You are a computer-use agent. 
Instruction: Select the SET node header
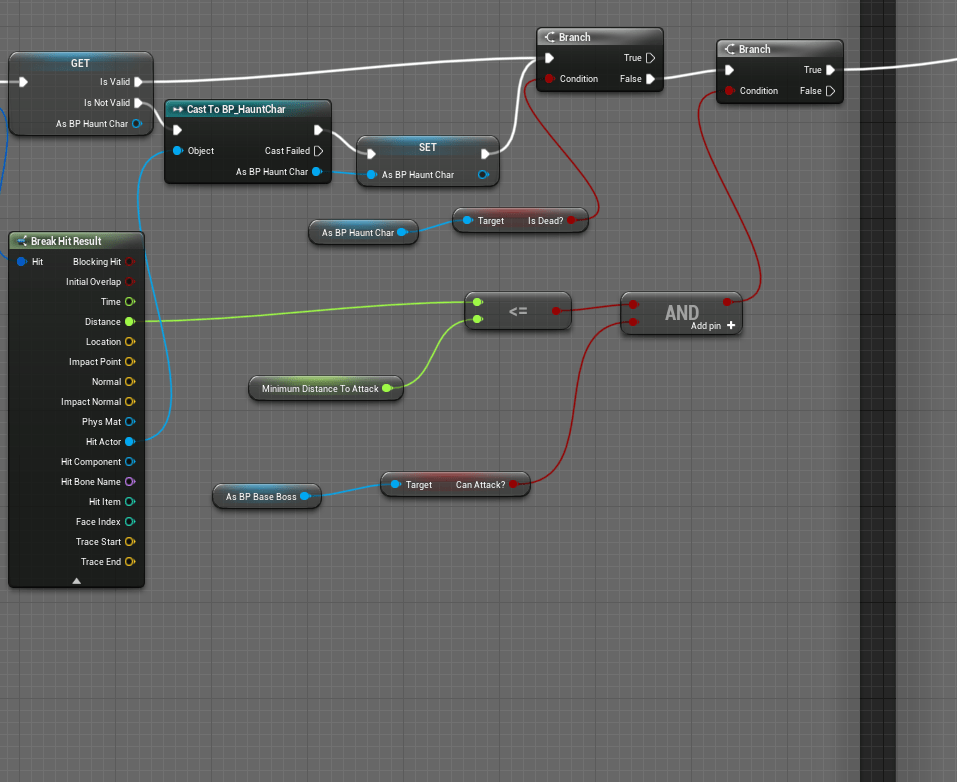[x=427, y=147]
